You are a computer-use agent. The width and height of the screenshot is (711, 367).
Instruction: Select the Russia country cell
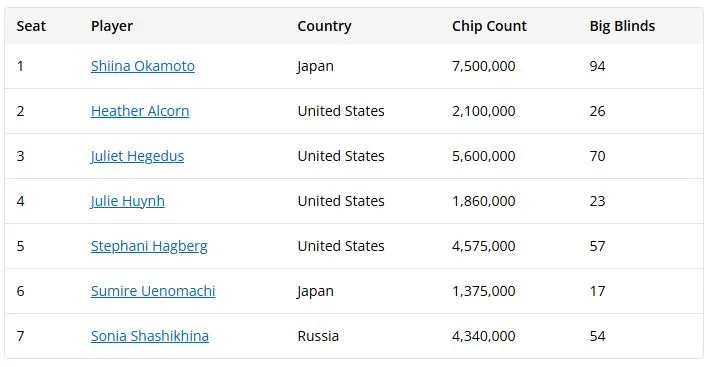coord(318,336)
